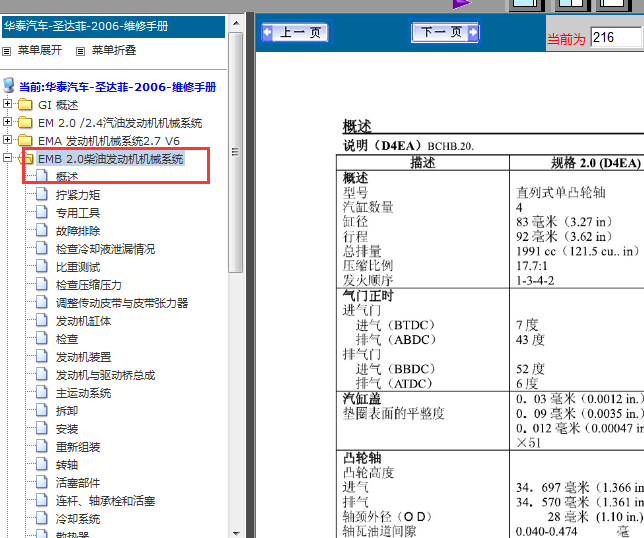Open the 发动机与驱动桥总成 page
This screenshot has width=644, height=538.
(106, 375)
